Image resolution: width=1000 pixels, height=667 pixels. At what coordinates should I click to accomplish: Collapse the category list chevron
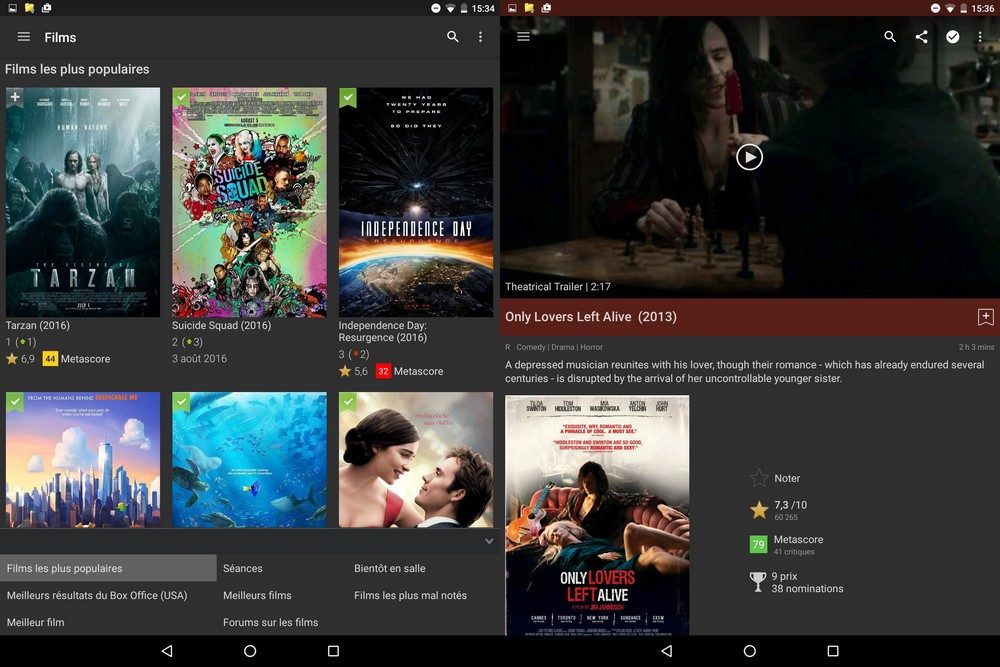(x=489, y=541)
